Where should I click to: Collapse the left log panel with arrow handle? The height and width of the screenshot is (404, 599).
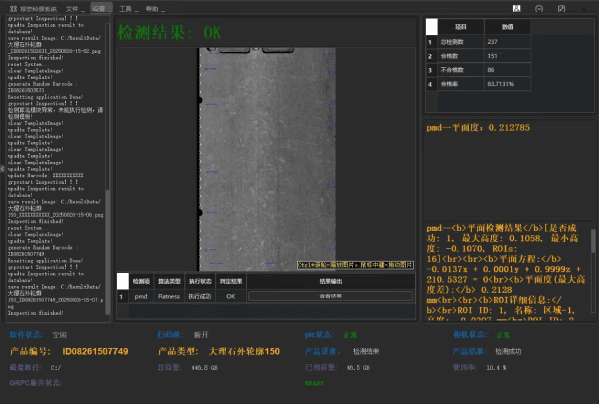(x=2, y=168)
